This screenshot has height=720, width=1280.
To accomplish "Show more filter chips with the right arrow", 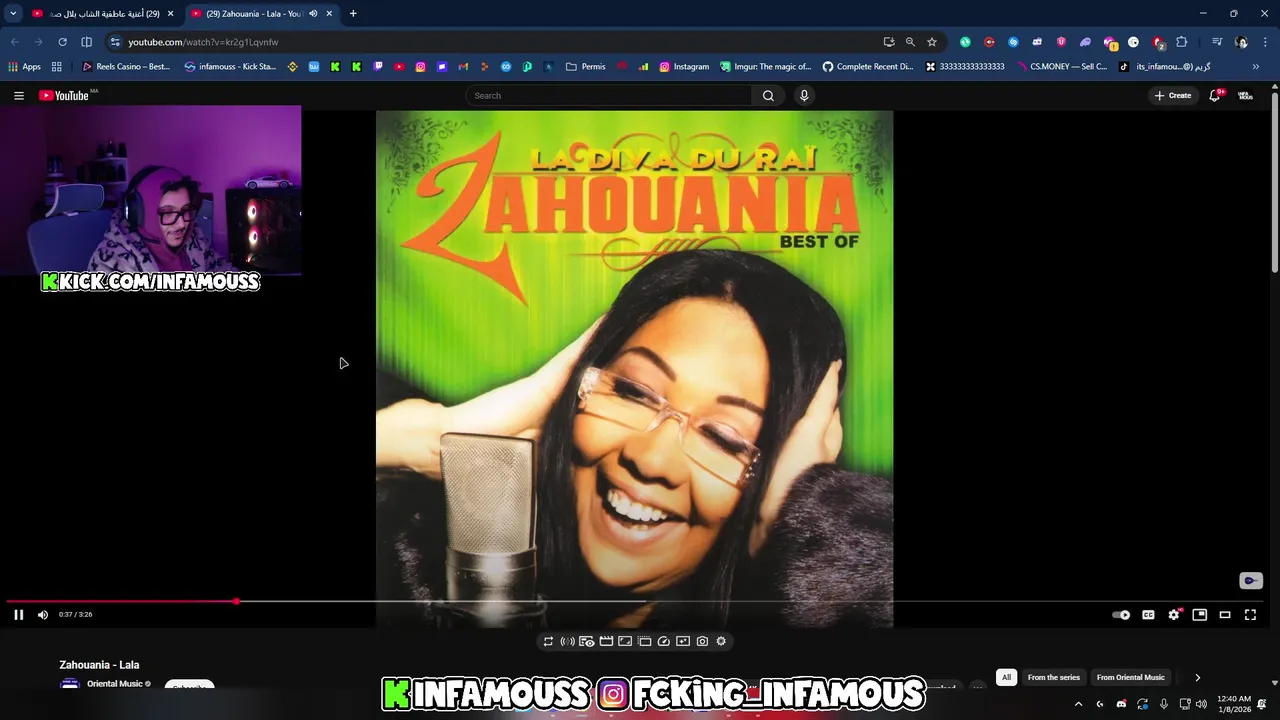I will click(x=1197, y=677).
